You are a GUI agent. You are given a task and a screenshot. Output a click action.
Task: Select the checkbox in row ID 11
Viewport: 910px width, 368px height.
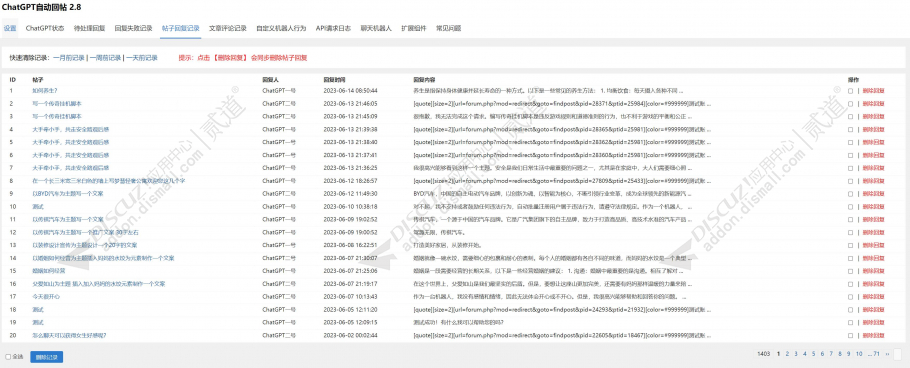coord(850,219)
